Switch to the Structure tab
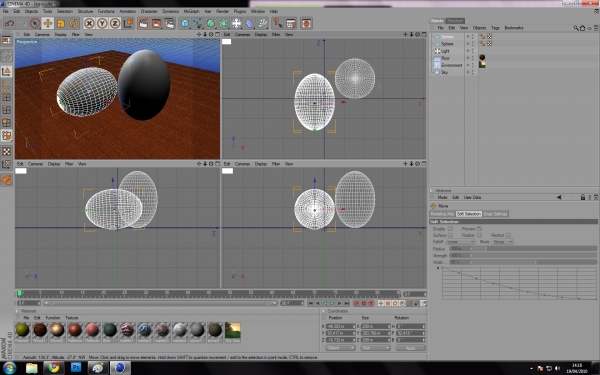This screenshot has height=375, width=600. [x=455, y=21]
